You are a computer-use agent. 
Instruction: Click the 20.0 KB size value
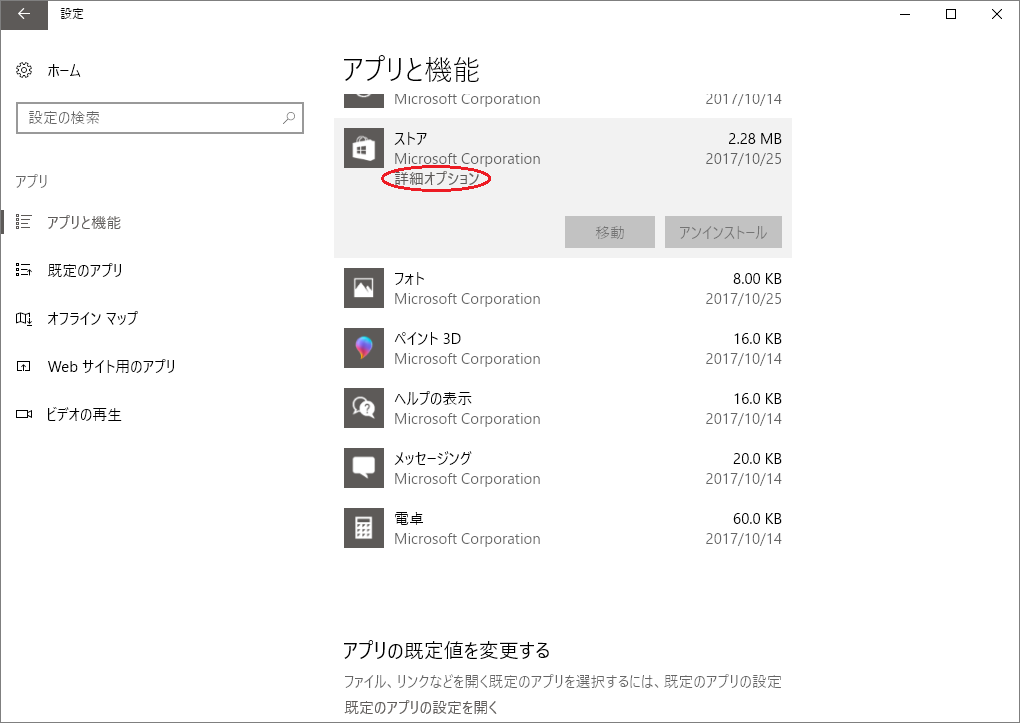(x=757, y=459)
